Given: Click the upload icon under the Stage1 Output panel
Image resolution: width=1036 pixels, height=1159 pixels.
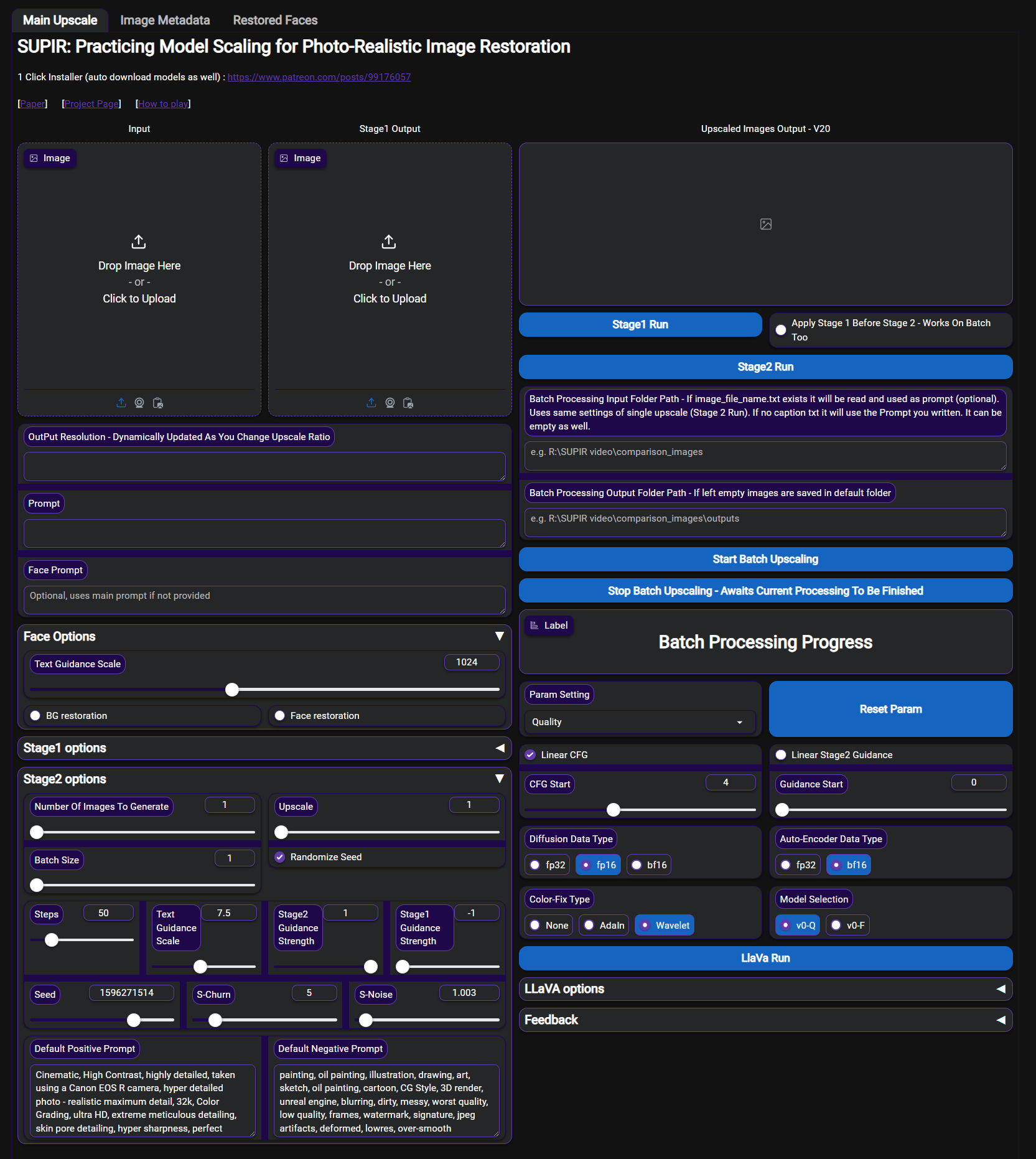Looking at the screenshot, I should point(371,403).
